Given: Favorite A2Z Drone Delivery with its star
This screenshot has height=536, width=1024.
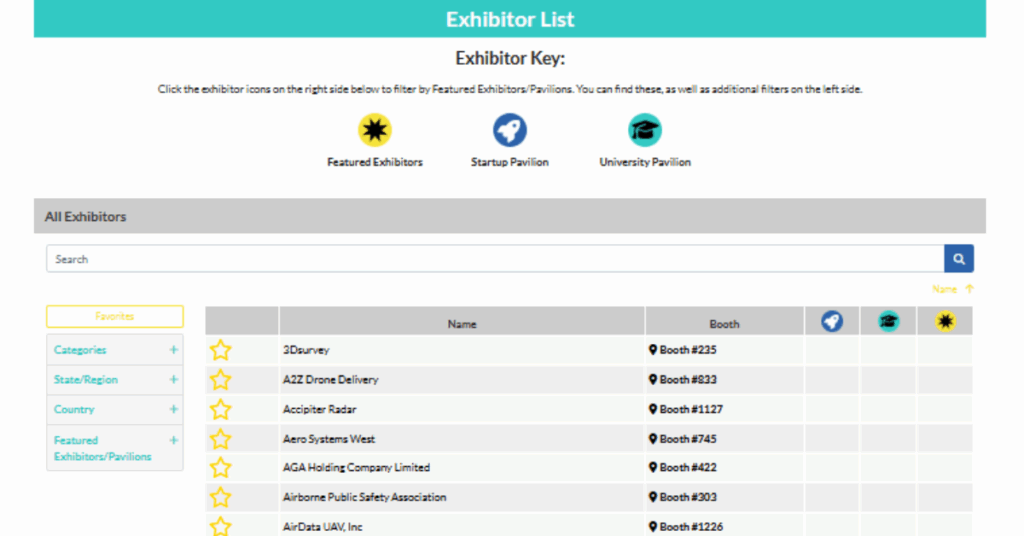Looking at the screenshot, I should [221, 379].
